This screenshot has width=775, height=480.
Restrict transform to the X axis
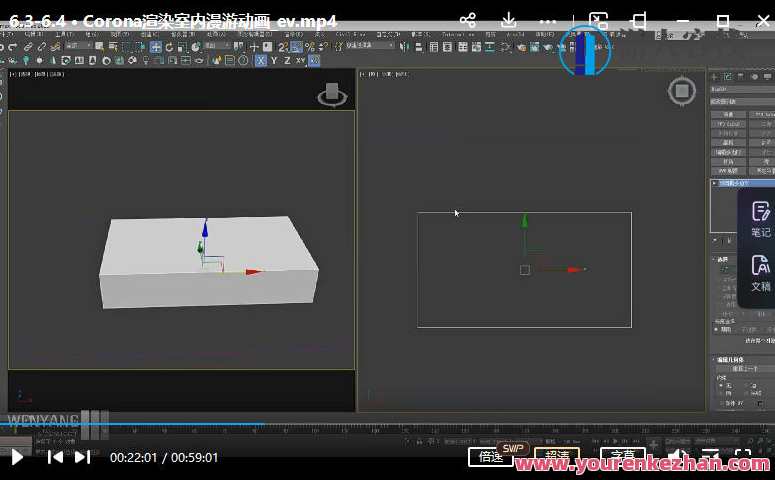[x=260, y=61]
